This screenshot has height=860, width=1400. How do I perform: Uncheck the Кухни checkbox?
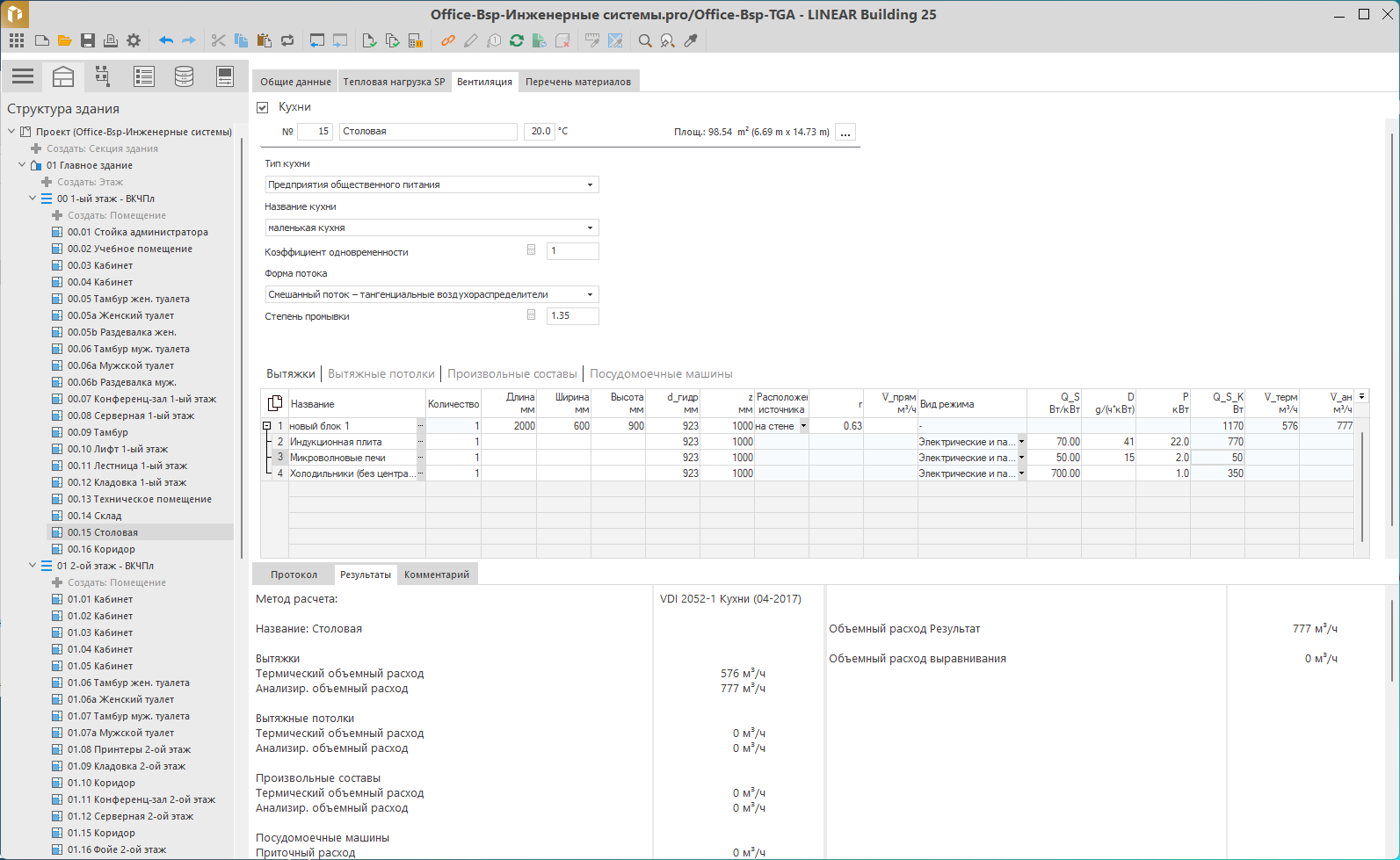point(262,107)
